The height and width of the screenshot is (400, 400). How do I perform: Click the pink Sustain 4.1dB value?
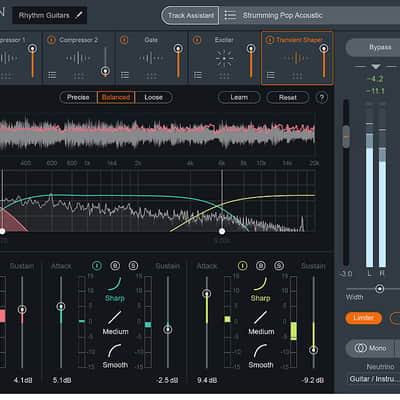[23, 380]
